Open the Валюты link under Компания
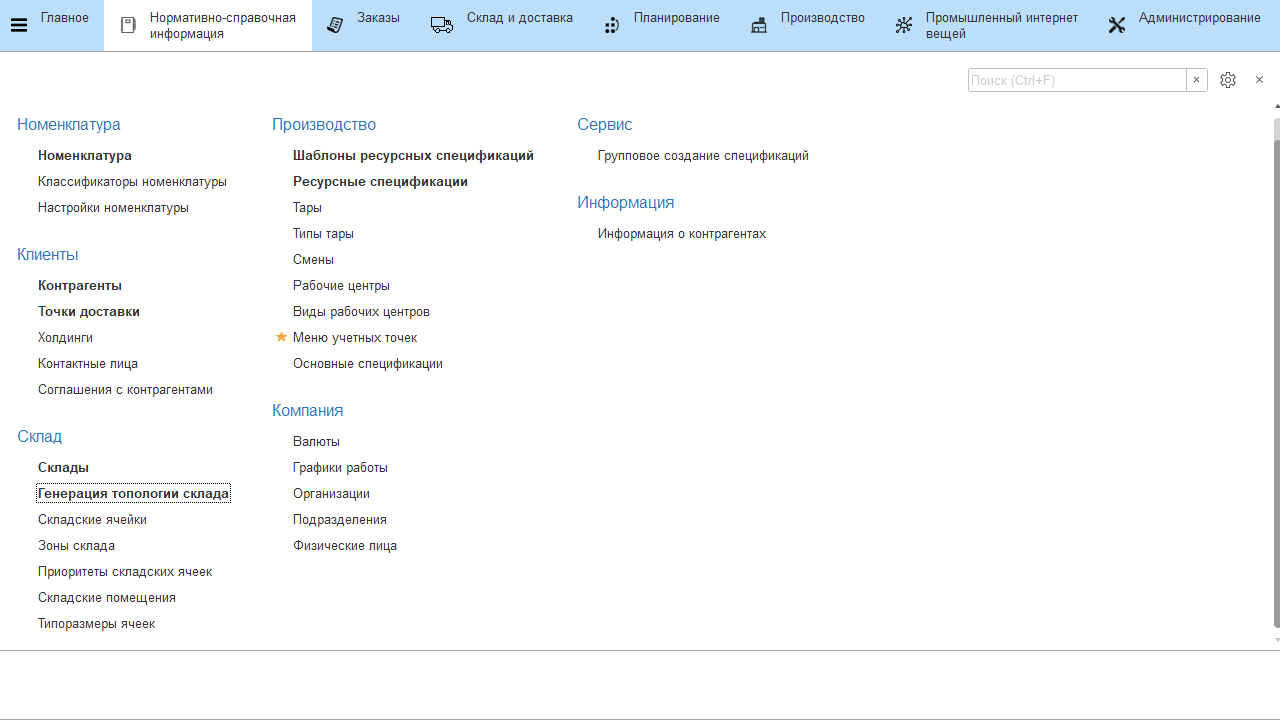The image size is (1280, 720). [x=316, y=442]
